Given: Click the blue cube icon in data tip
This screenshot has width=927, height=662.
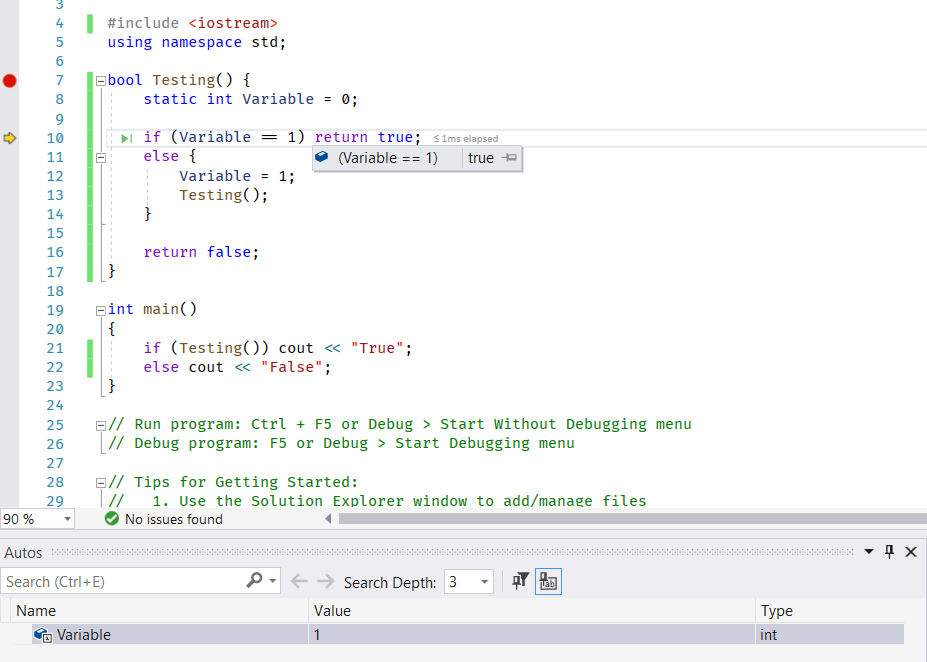Looking at the screenshot, I should (322, 157).
